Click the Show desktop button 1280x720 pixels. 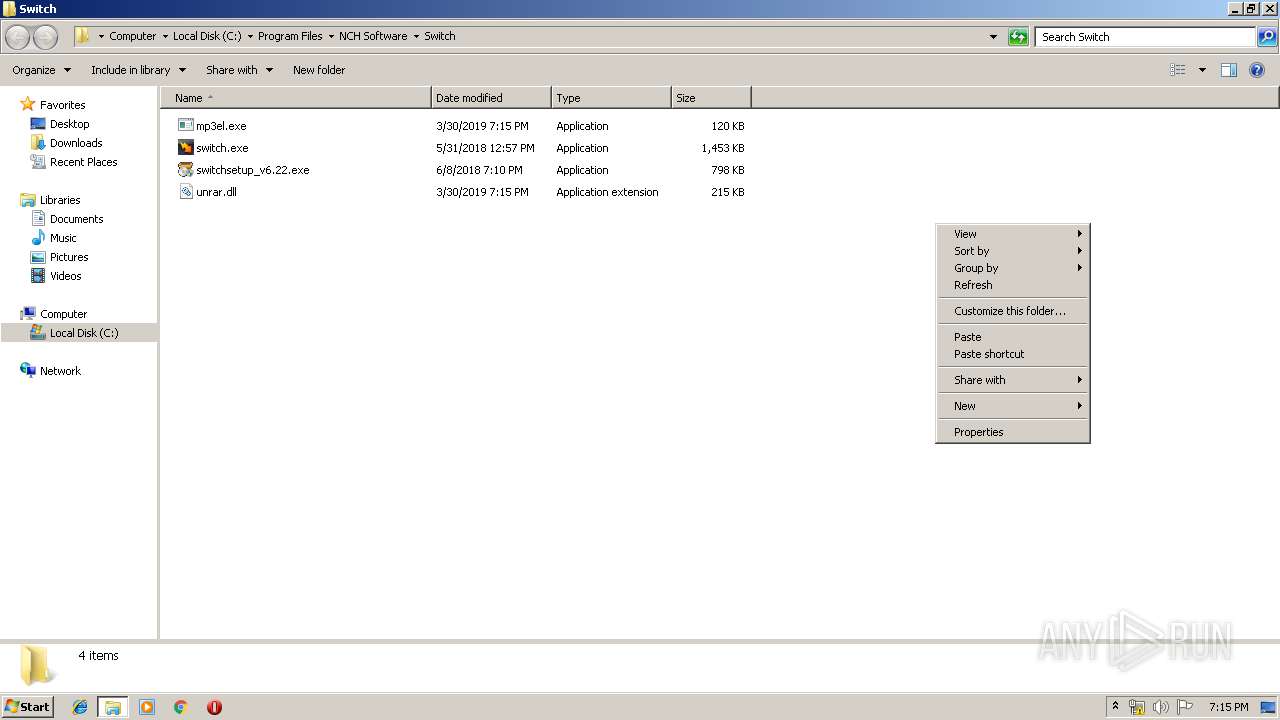(1269, 707)
